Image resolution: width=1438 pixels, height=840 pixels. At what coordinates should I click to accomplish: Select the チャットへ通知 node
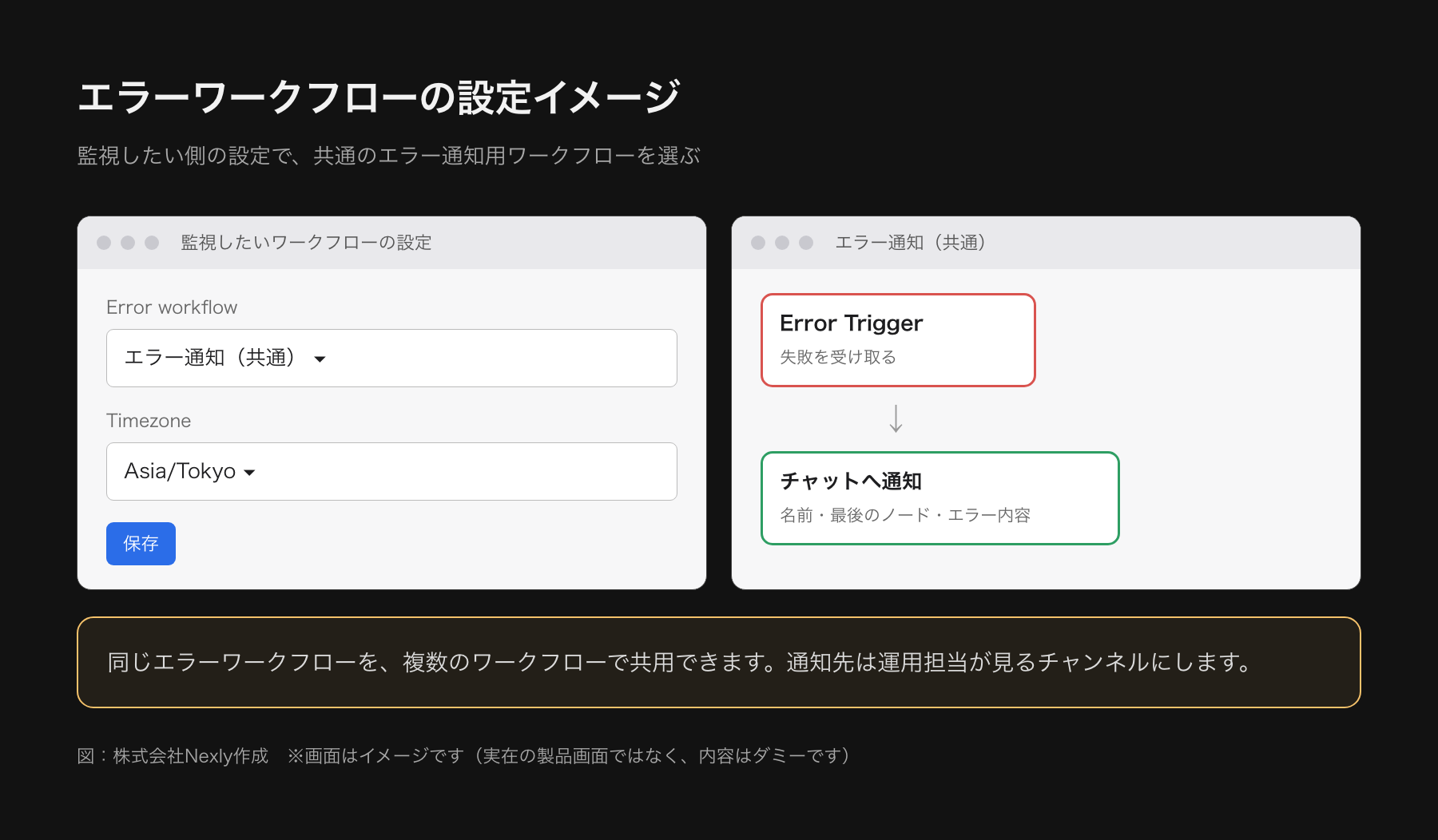939,498
